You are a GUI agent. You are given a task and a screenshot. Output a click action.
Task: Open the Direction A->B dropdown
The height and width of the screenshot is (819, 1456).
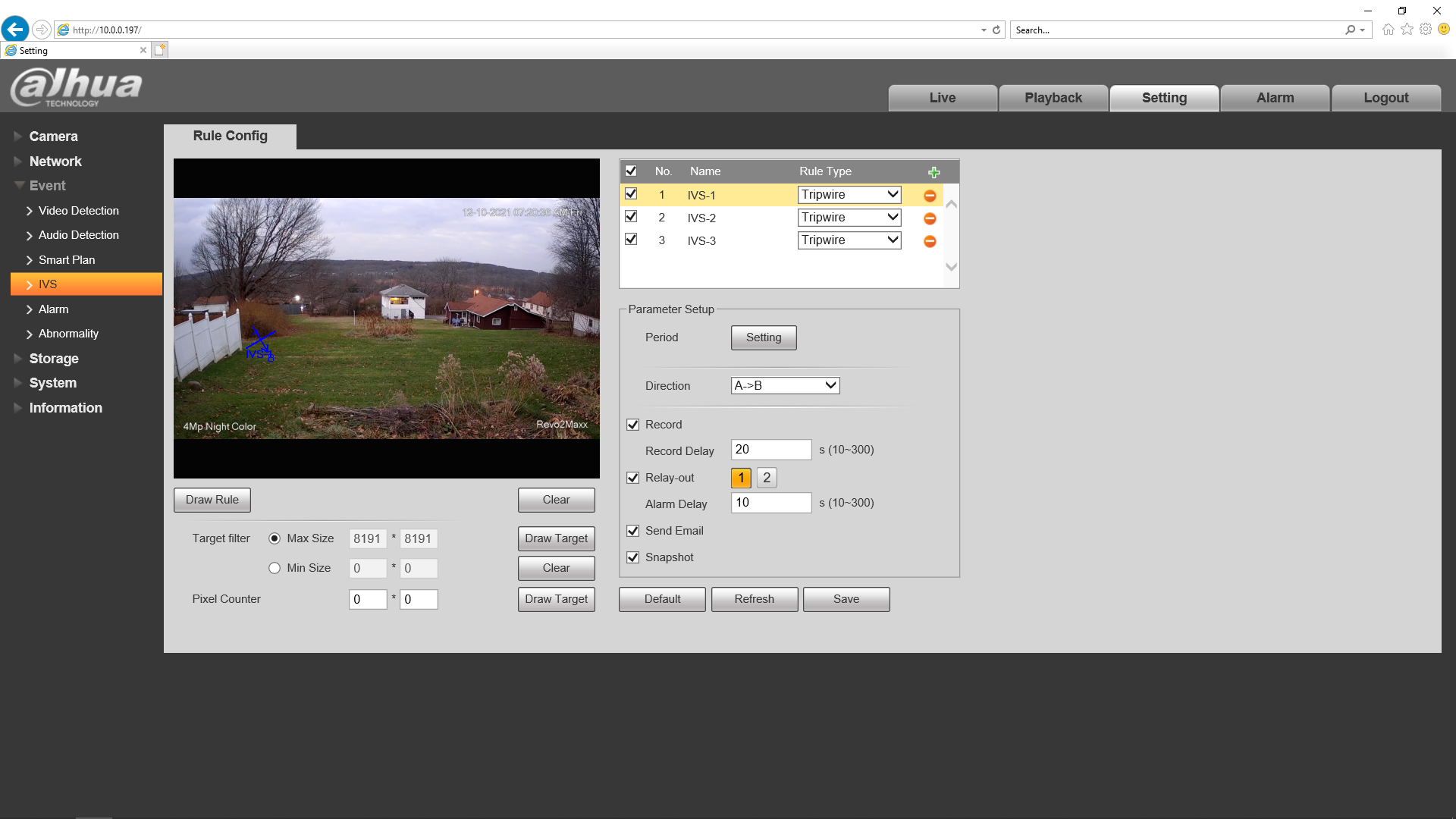785,385
